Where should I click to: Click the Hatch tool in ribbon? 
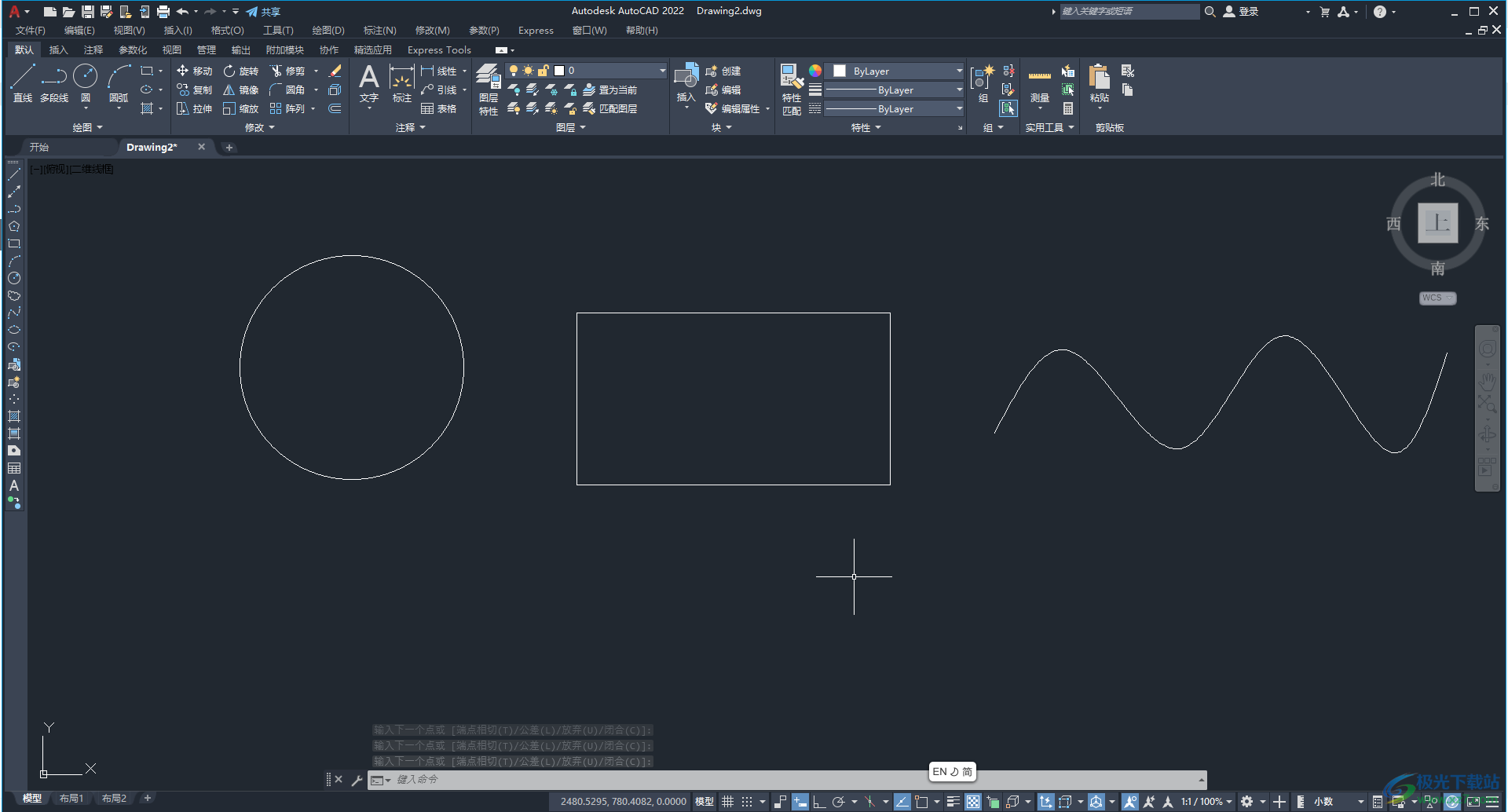147,108
